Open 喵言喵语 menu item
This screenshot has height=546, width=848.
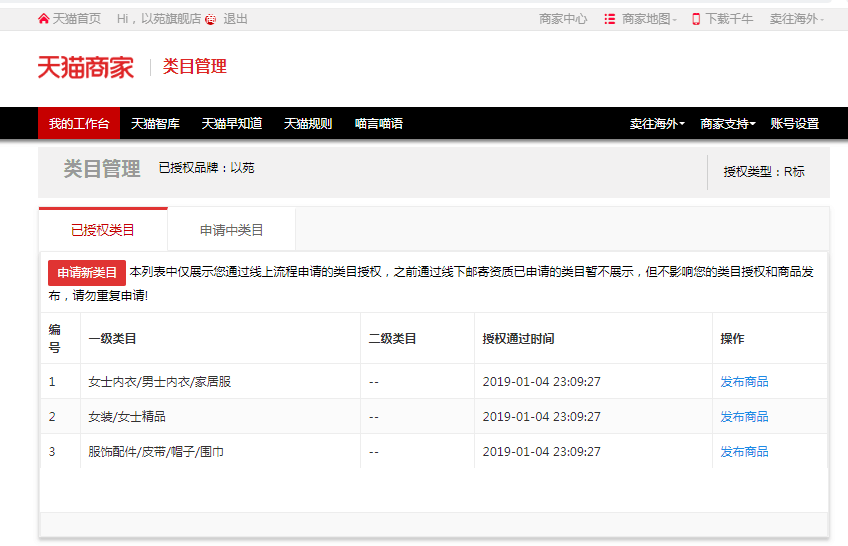point(379,124)
